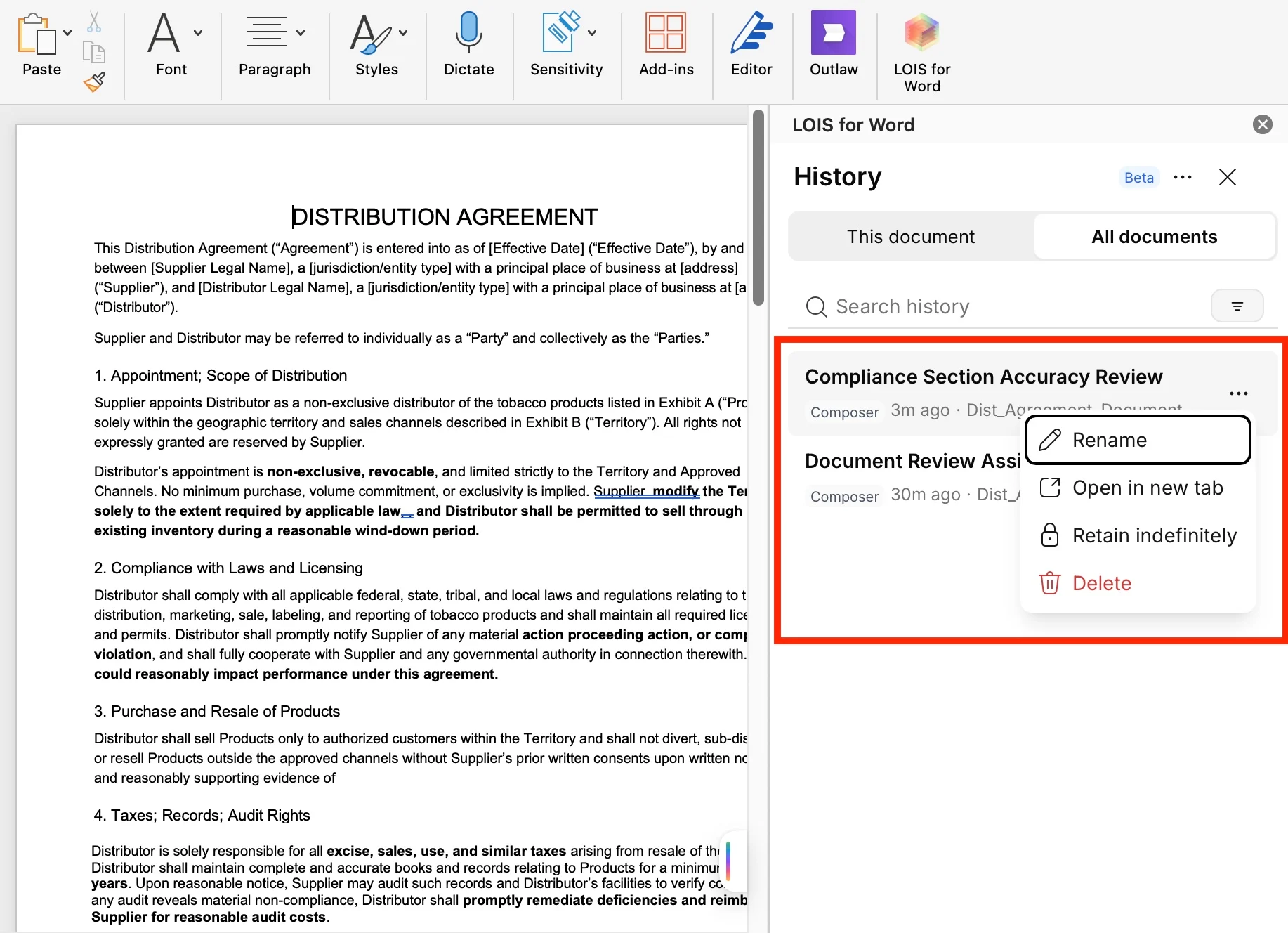Click the ellipsis on Compliance Section Accuracy Review
The image size is (1288, 933).
click(1239, 393)
